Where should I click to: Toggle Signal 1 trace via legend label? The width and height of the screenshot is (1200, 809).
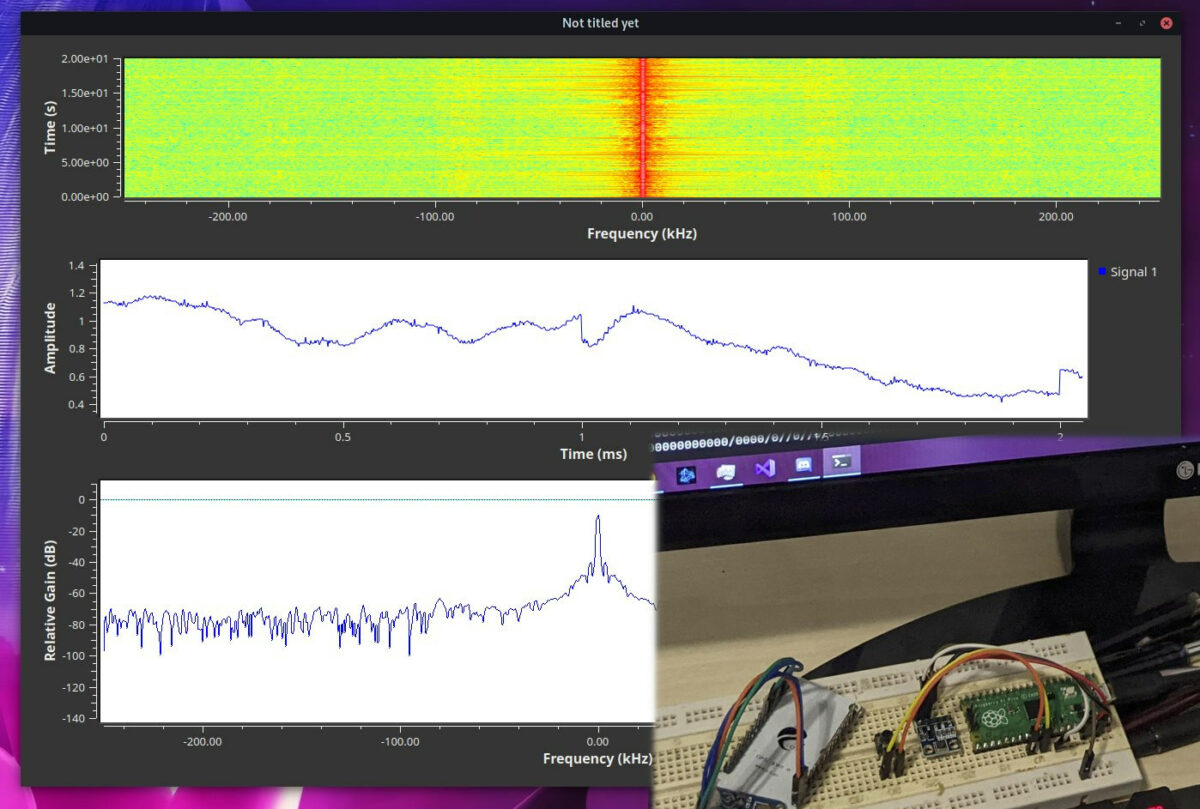pos(1133,272)
